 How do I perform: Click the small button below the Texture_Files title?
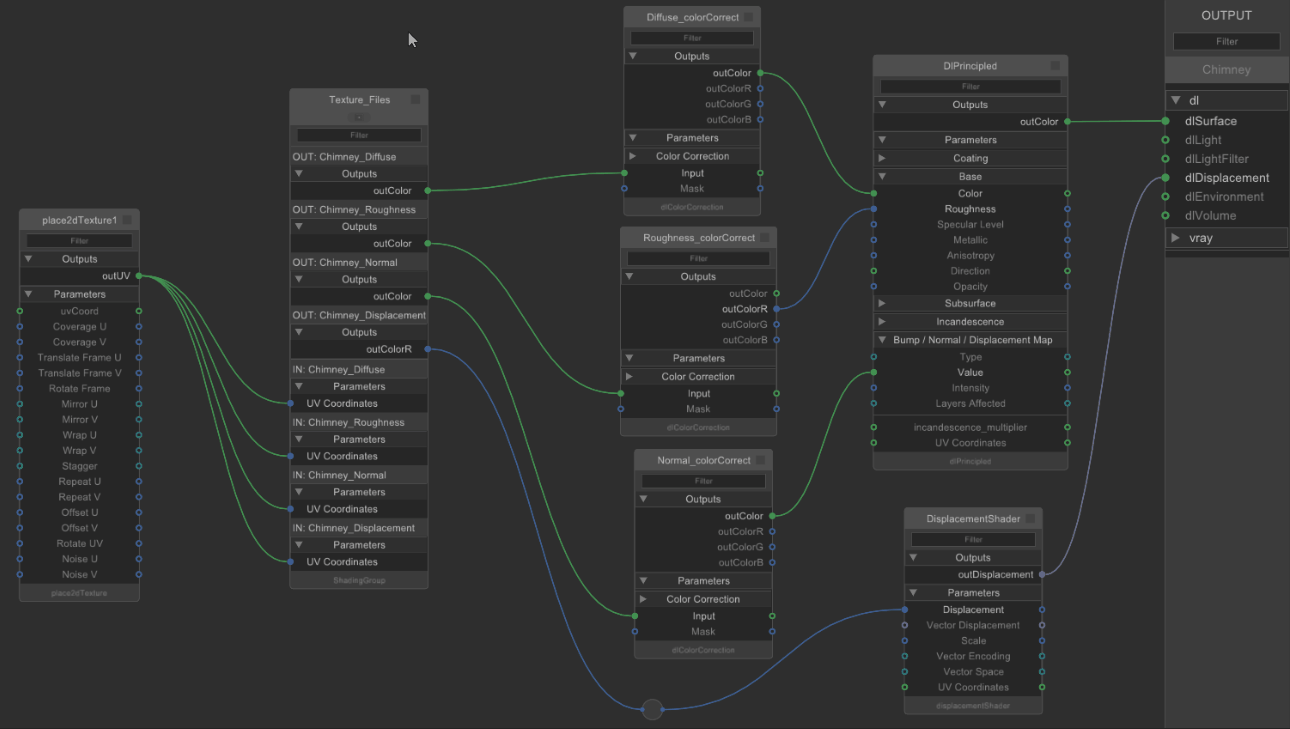359,117
